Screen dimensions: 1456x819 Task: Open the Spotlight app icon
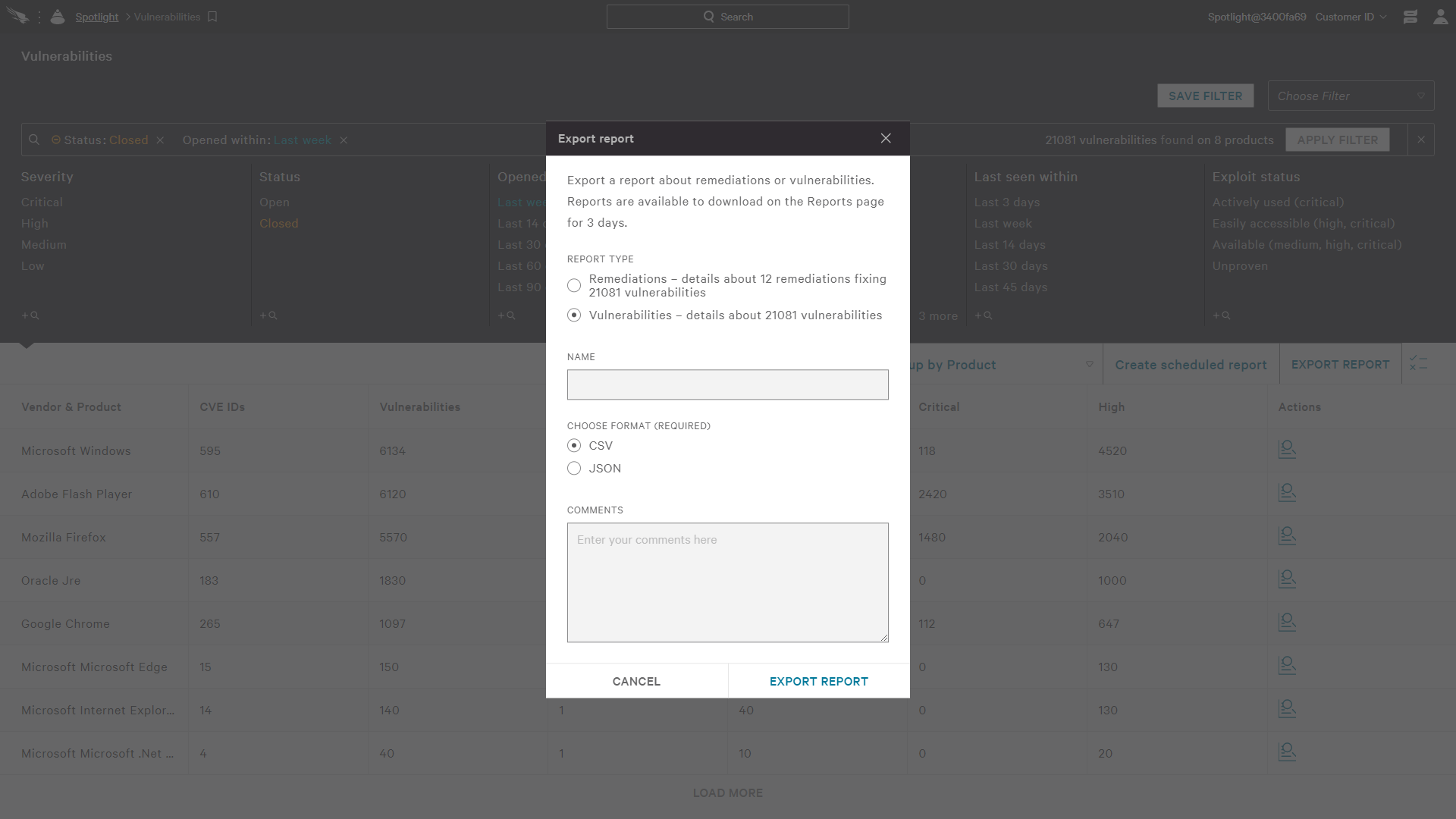coord(58,17)
